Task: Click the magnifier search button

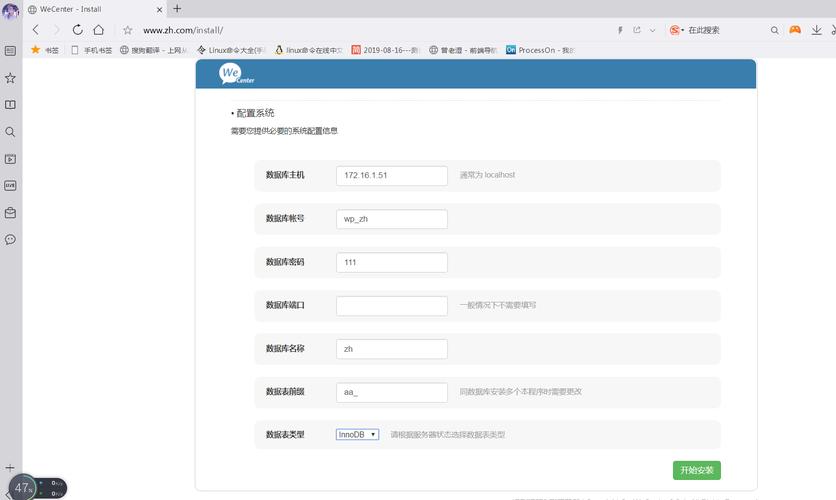Action: tap(775, 30)
